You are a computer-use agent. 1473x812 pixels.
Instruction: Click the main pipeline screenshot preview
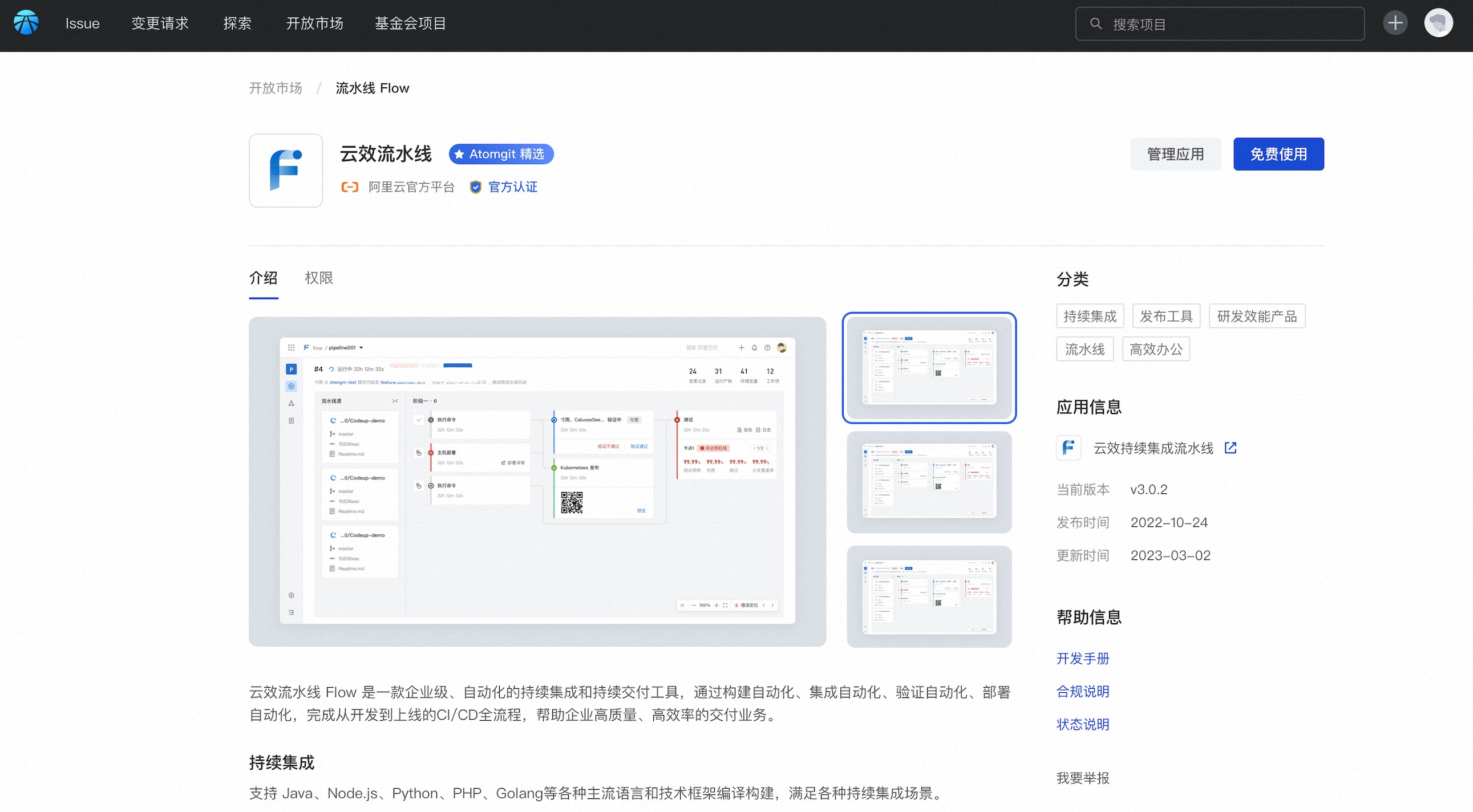[537, 482]
